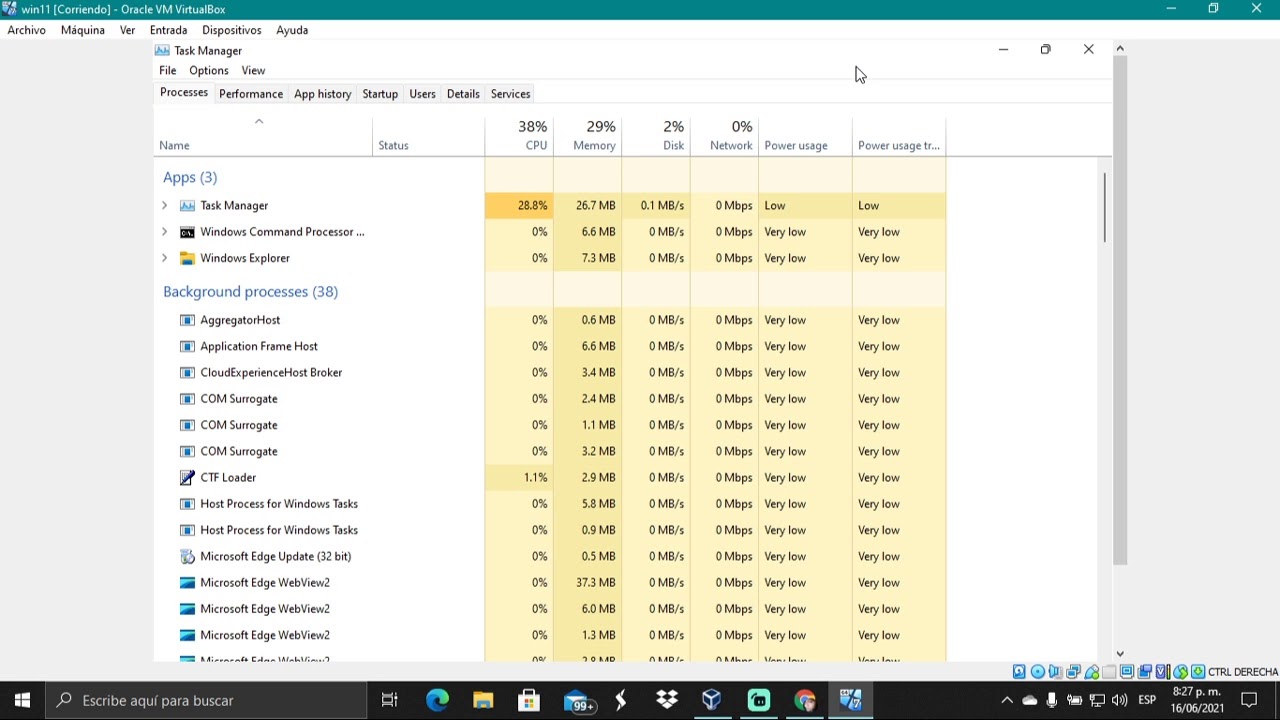
Task: Open File Explorer from the taskbar
Action: [x=483, y=700]
